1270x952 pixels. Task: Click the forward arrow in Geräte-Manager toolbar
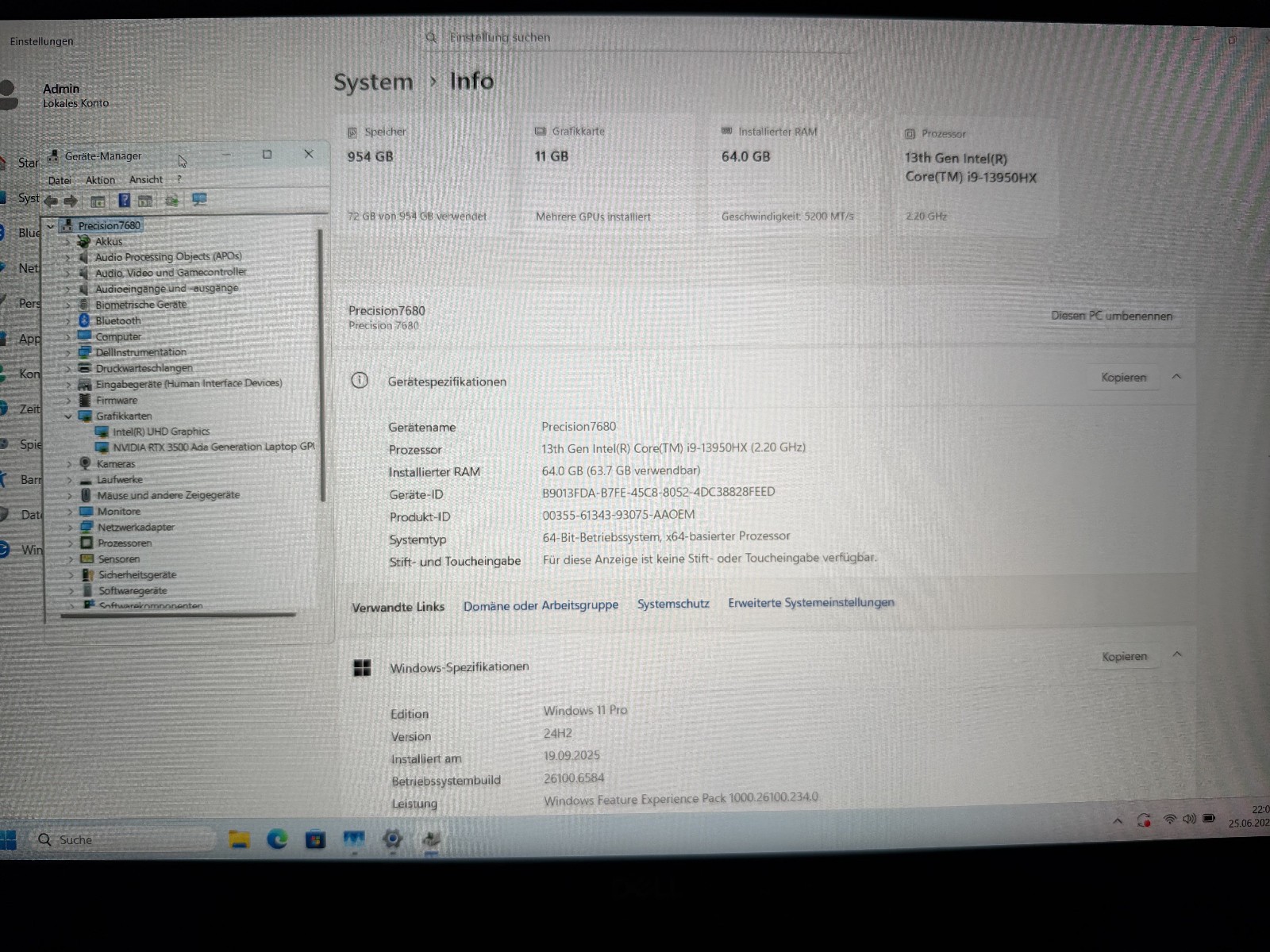coord(71,201)
